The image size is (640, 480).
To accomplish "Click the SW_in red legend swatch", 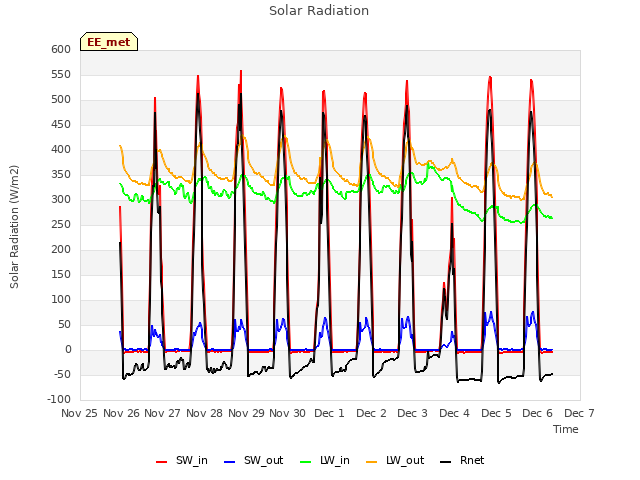I will [x=162, y=462].
